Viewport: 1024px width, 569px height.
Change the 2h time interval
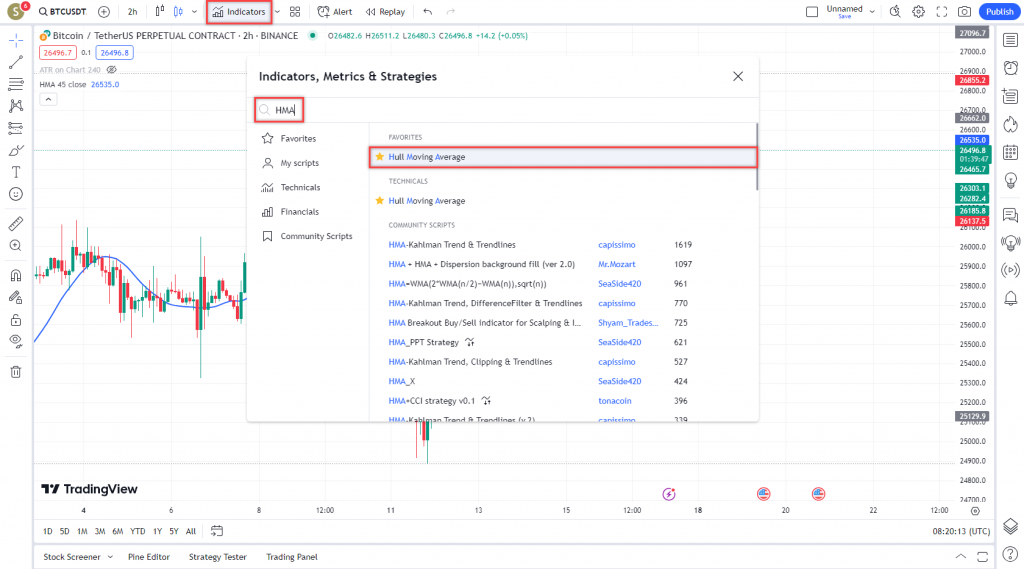(133, 12)
